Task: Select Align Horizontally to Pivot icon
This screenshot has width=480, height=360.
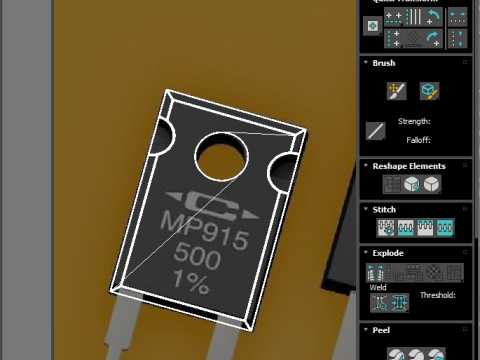Action: pyautogui.click(x=393, y=18)
